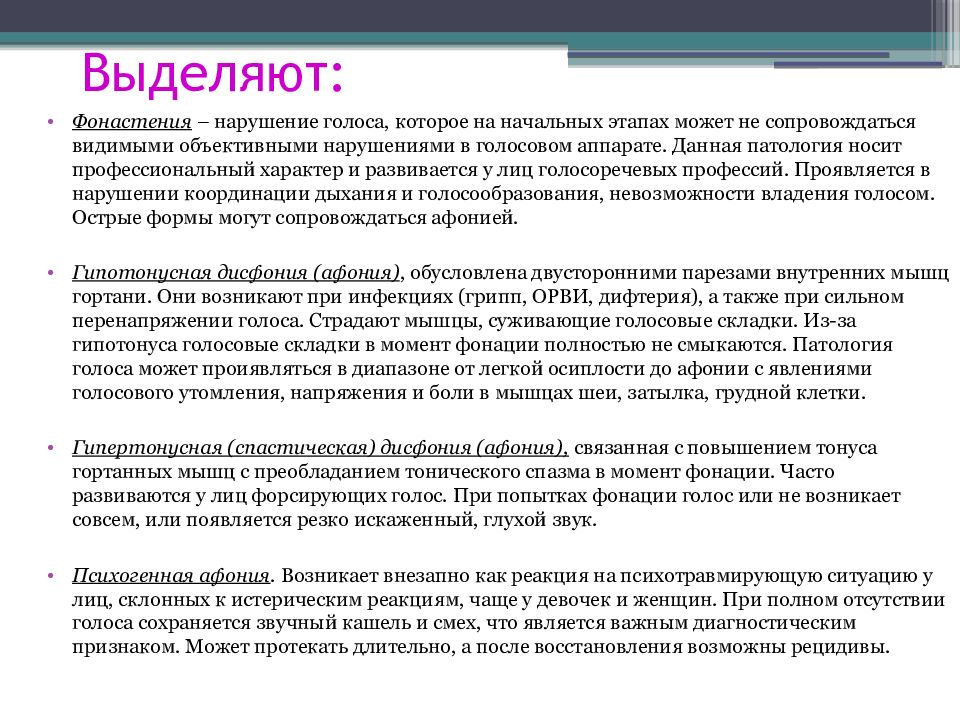Click the phrase "после восстановления возможны рецидивы"
Viewport: 960px width, 720px height.
681,647
